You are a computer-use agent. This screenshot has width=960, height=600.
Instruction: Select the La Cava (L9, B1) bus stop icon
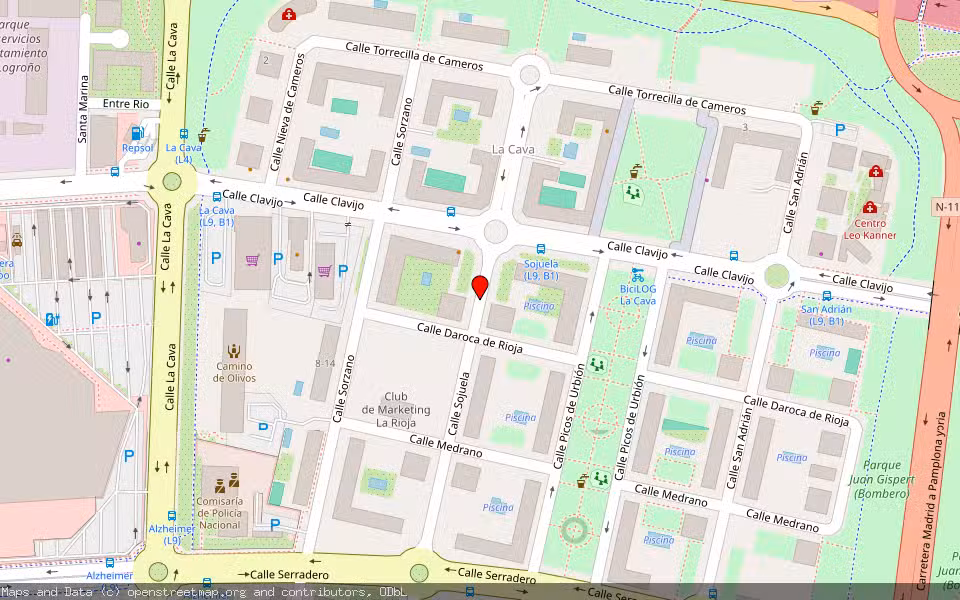(x=217, y=197)
